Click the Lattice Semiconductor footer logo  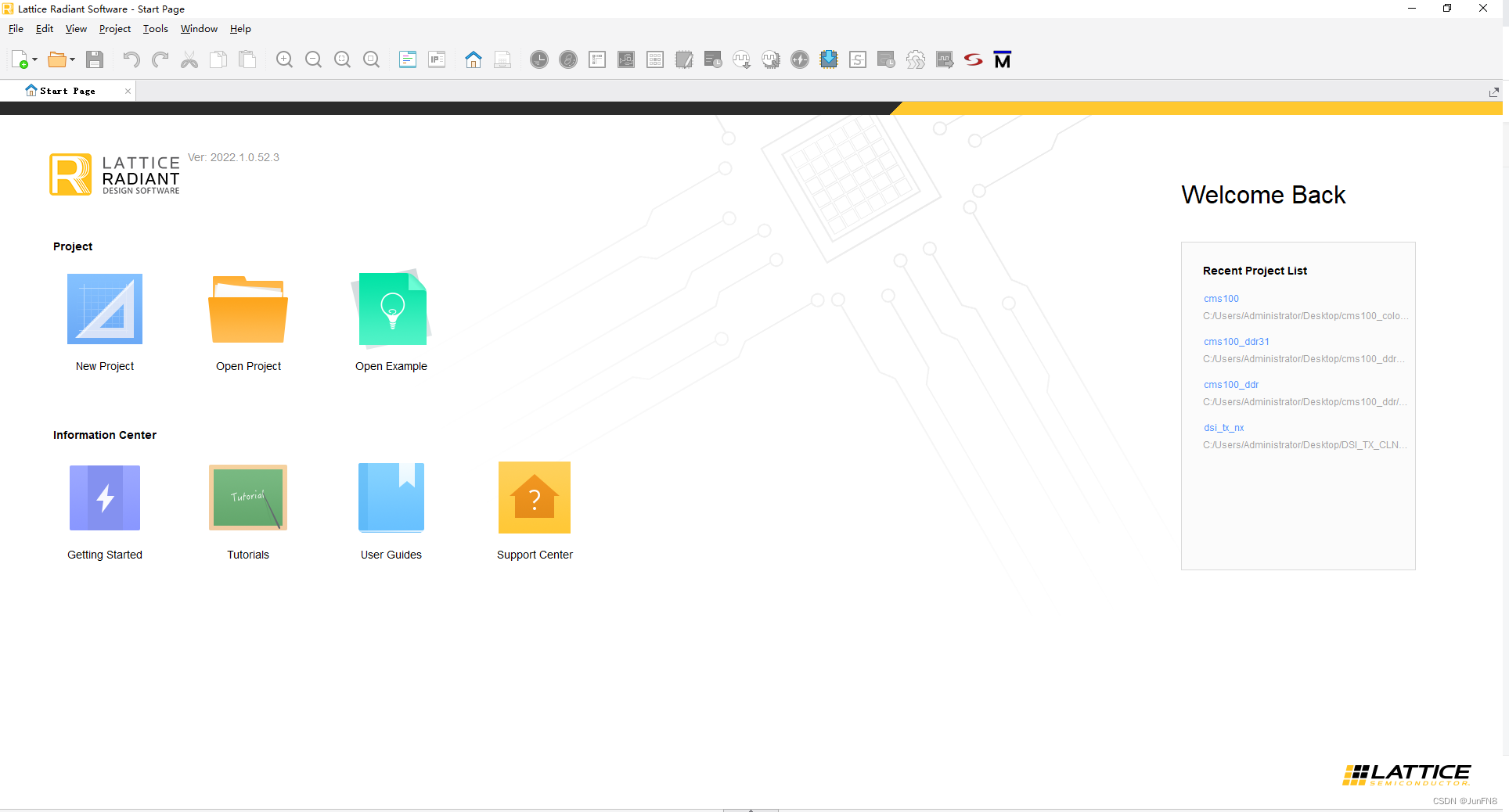pos(1406,774)
